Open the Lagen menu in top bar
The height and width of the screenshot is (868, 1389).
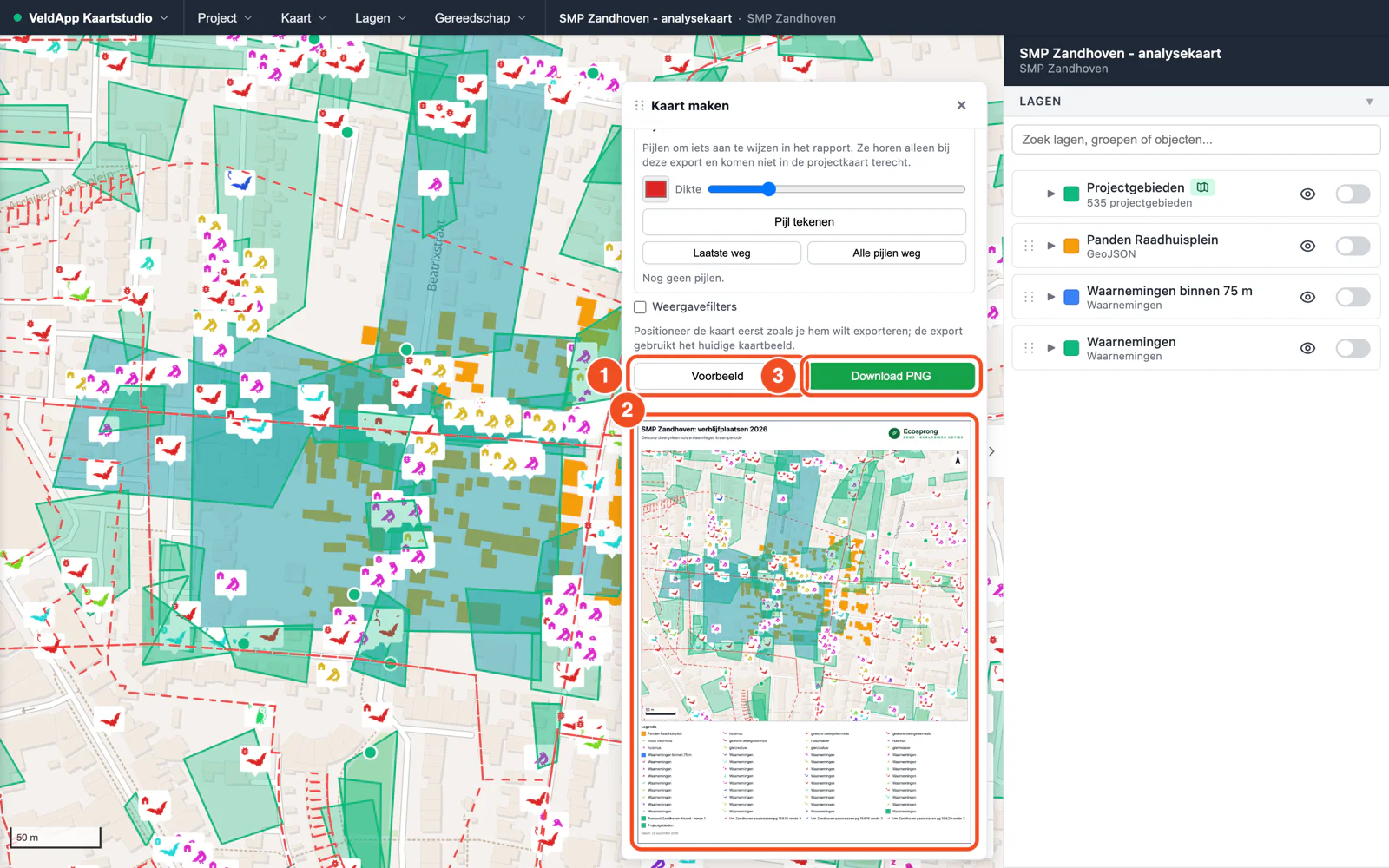(380, 17)
